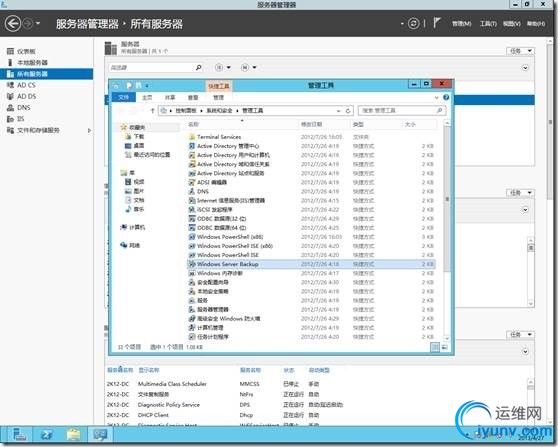Open the notifications flag in Server Manager
This screenshot has width=558, height=447.
coord(436,23)
